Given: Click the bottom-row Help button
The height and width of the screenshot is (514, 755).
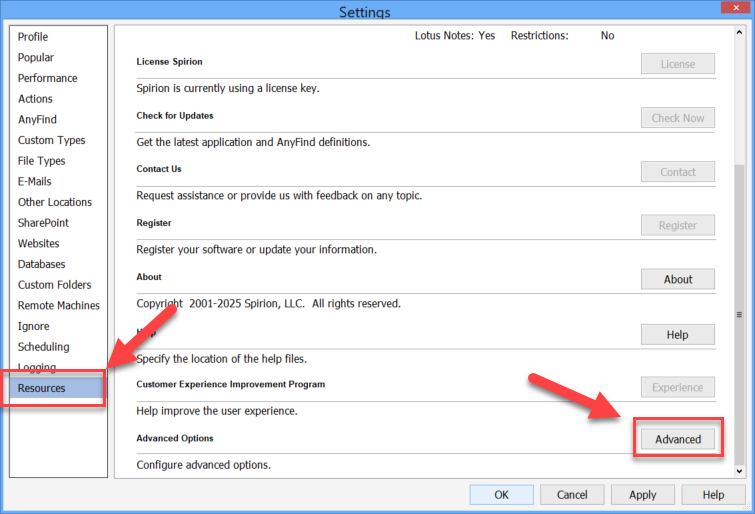Looking at the screenshot, I should (x=713, y=495).
